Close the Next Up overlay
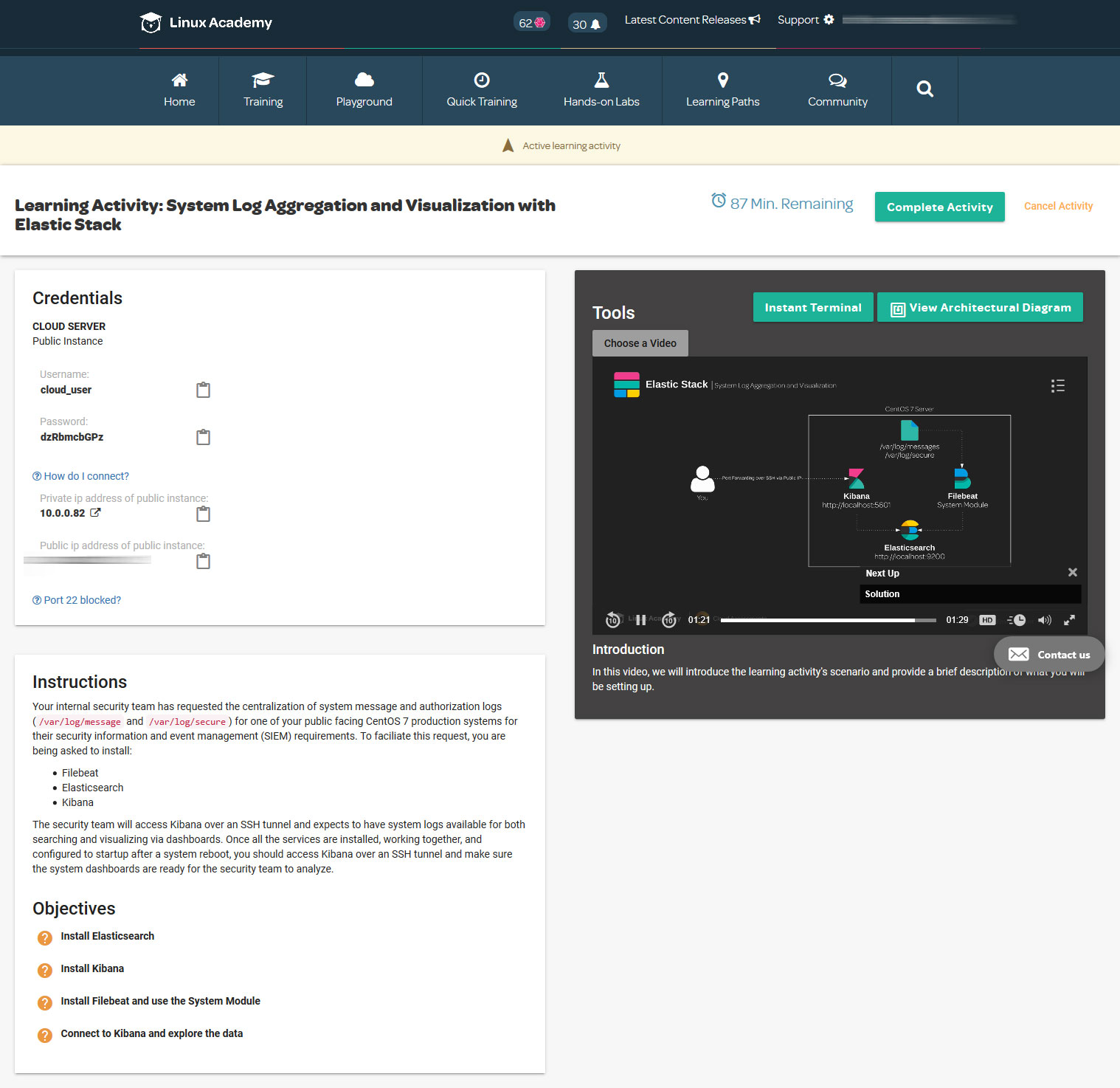The width and height of the screenshot is (1120, 1088). (1073, 572)
